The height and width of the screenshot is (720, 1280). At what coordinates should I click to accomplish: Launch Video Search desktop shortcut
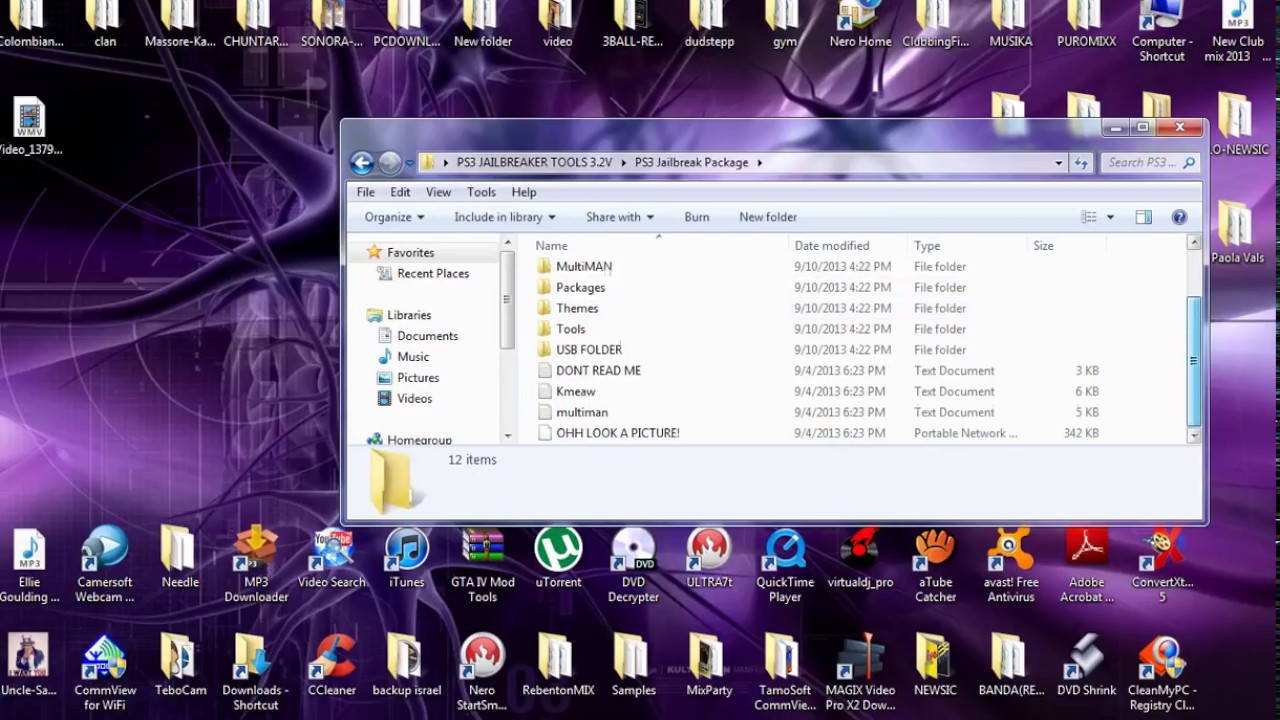(x=332, y=560)
